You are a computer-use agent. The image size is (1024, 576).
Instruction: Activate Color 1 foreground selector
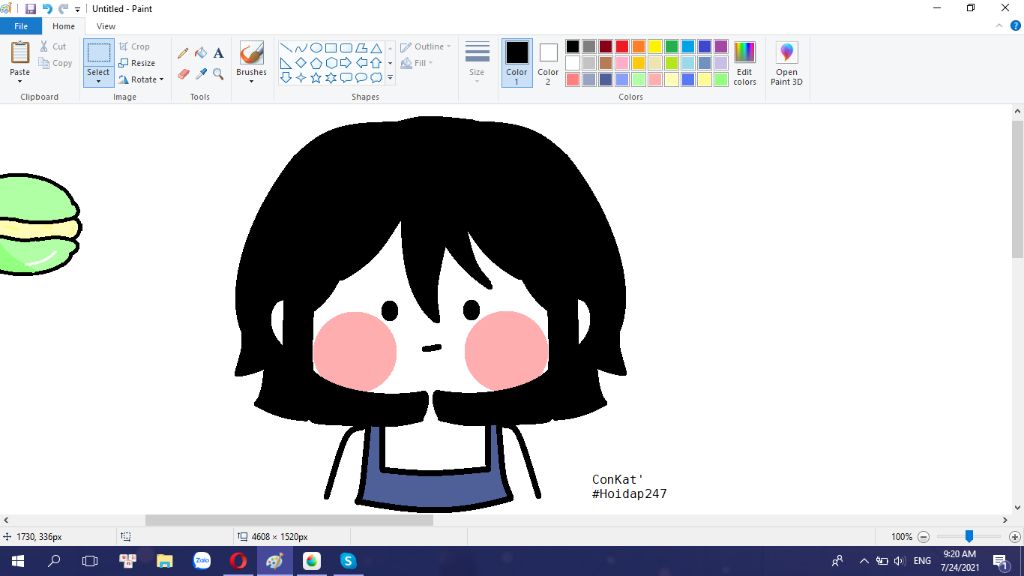[517, 63]
